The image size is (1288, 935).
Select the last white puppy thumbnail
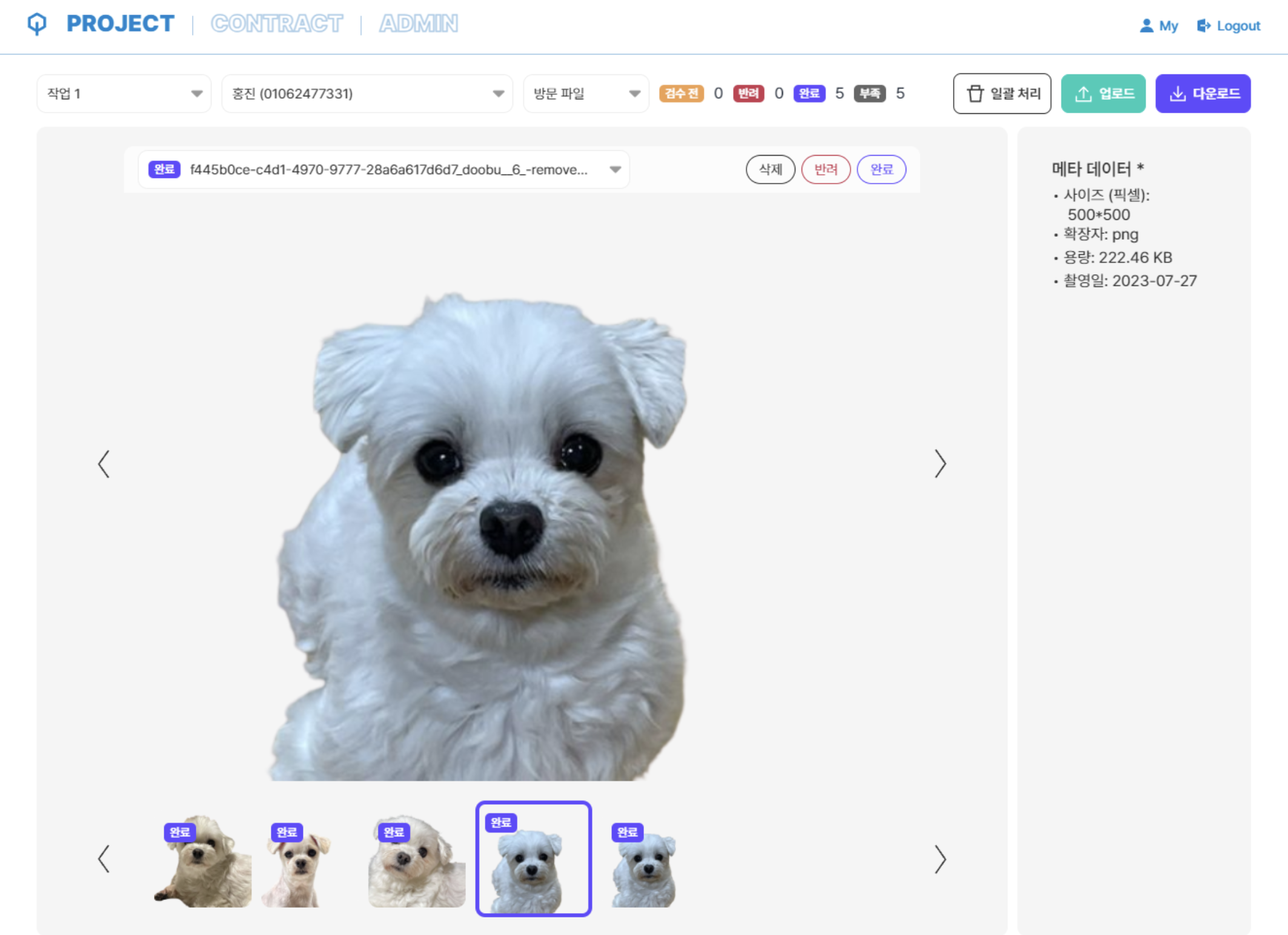[x=643, y=866]
